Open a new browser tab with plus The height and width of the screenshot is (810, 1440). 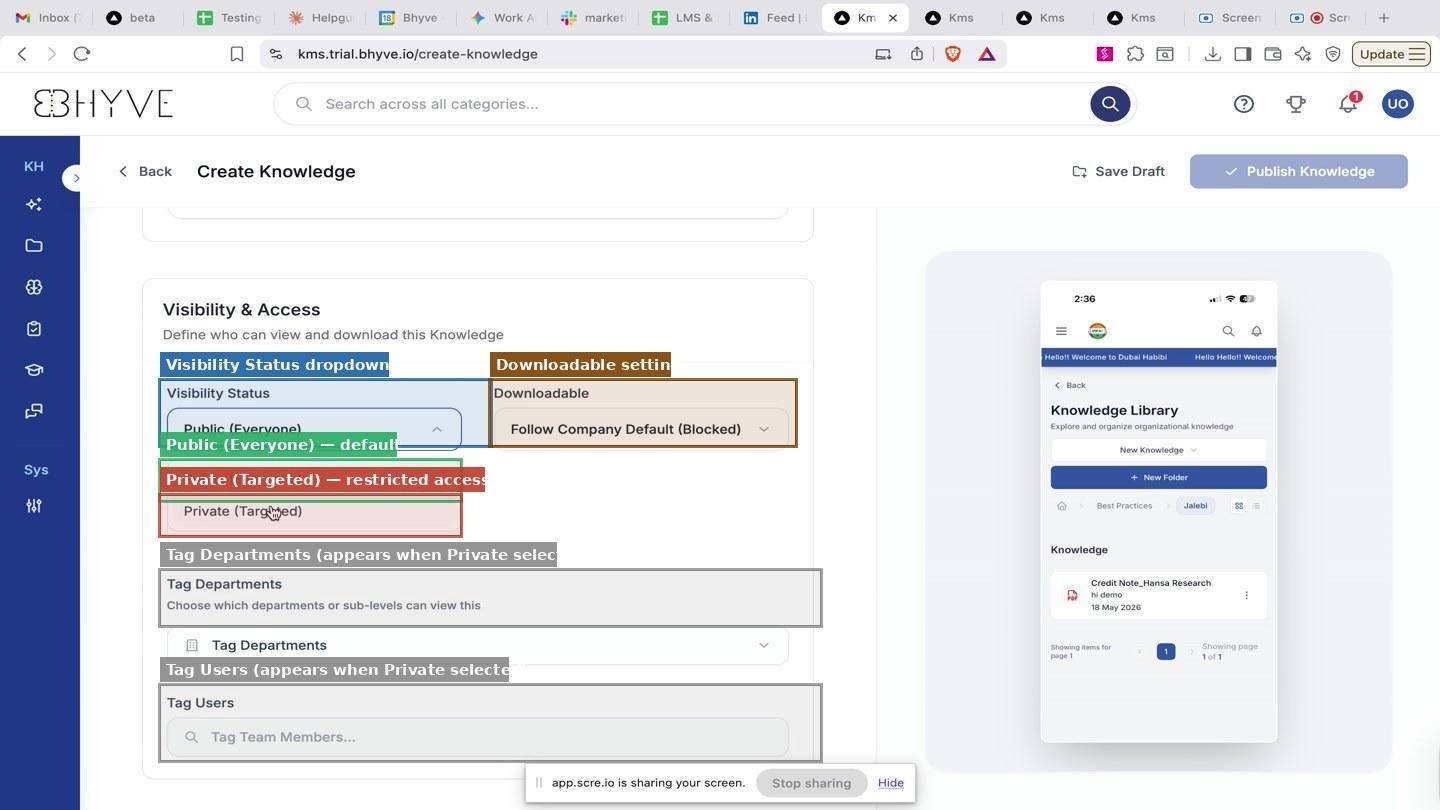coord(1384,17)
